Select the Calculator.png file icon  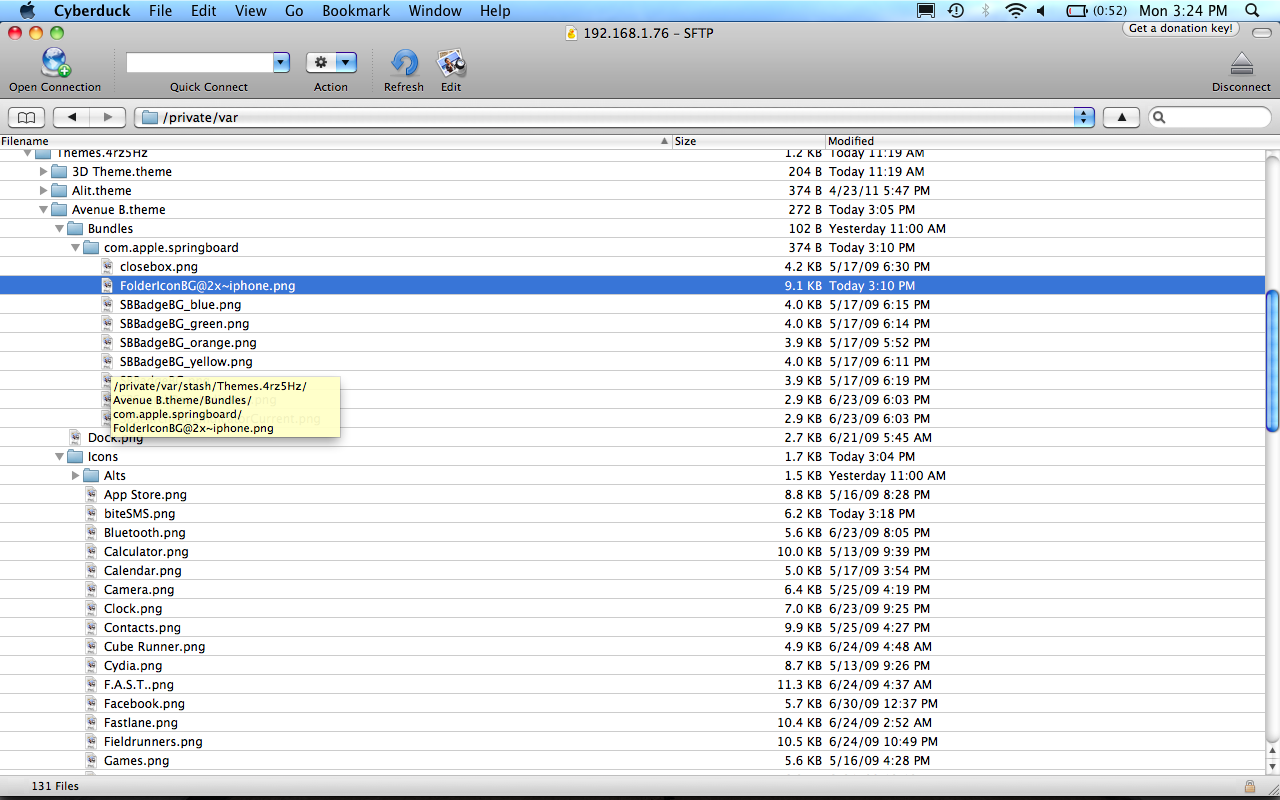point(92,551)
